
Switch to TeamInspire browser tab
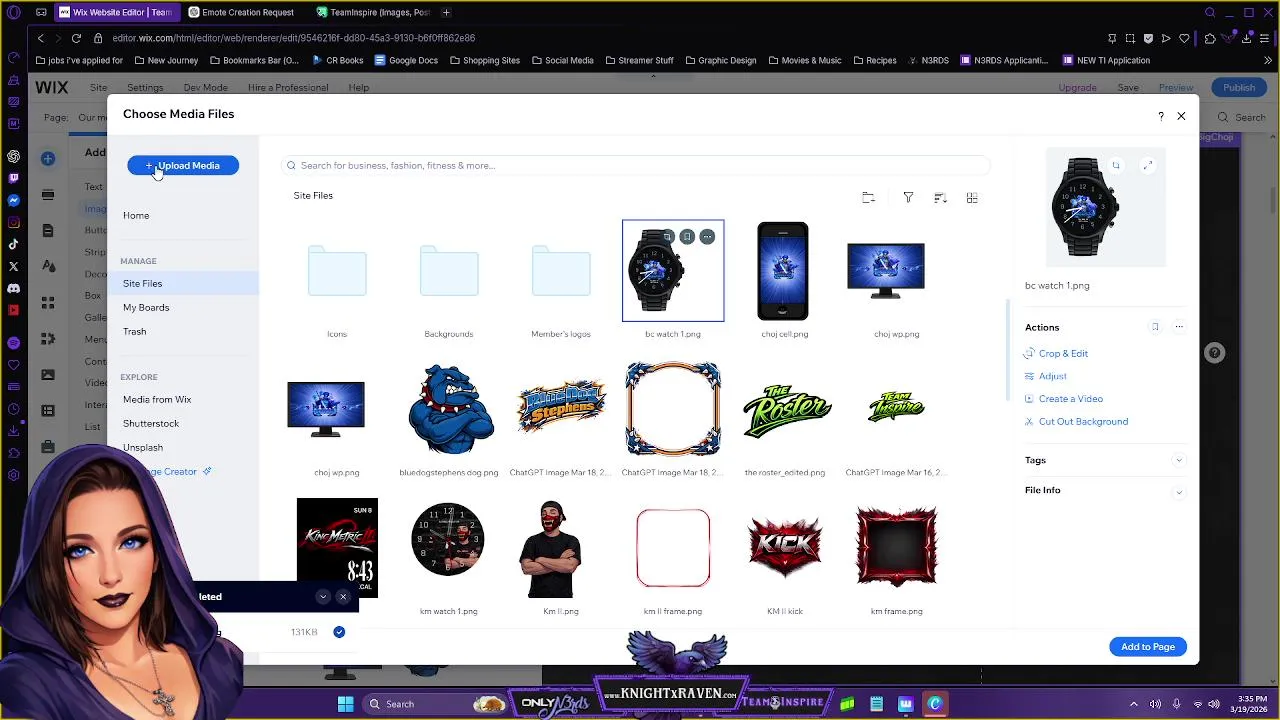point(372,13)
